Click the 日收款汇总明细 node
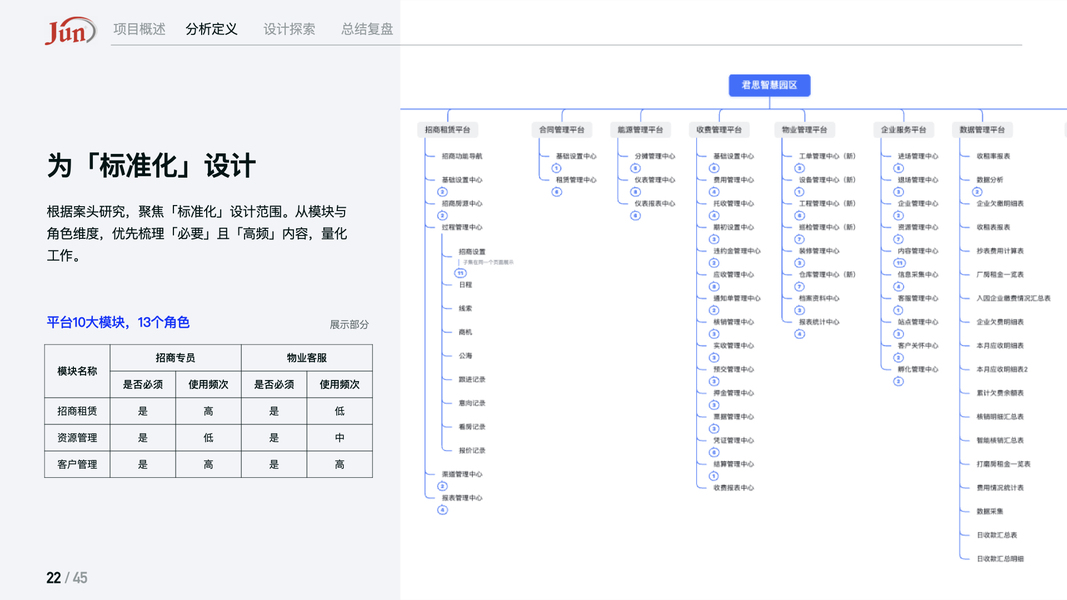Image resolution: width=1067 pixels, height=600 pixels. point(1000,559)
